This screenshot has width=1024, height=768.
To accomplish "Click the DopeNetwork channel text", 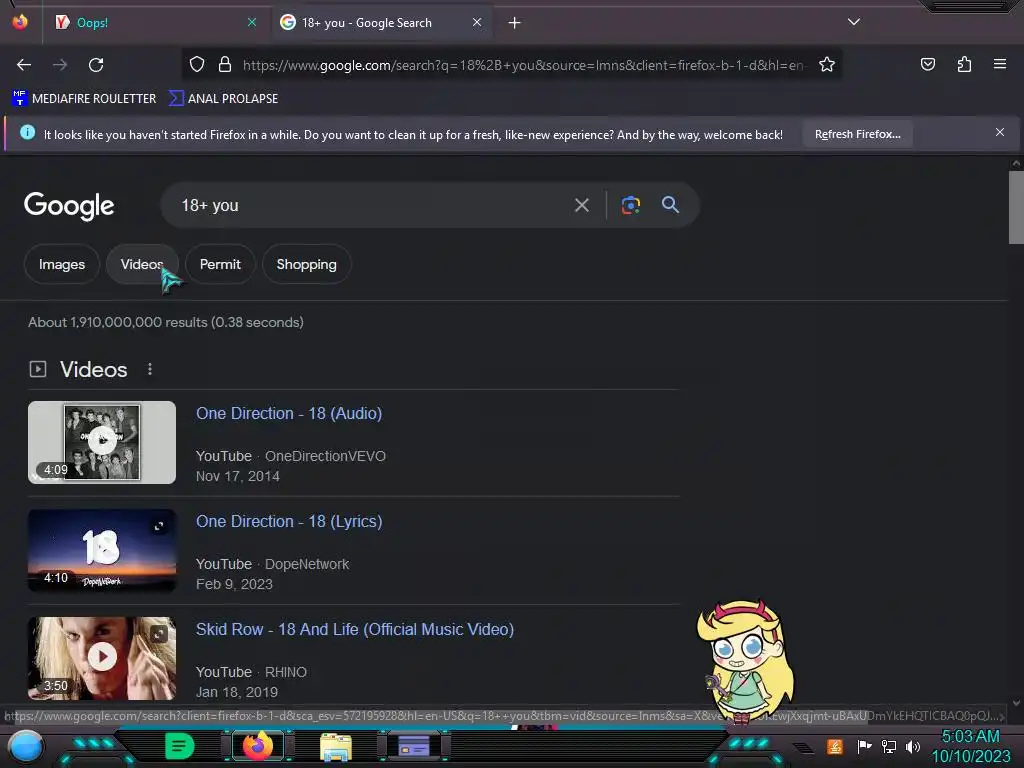I will tap(307, 564).
